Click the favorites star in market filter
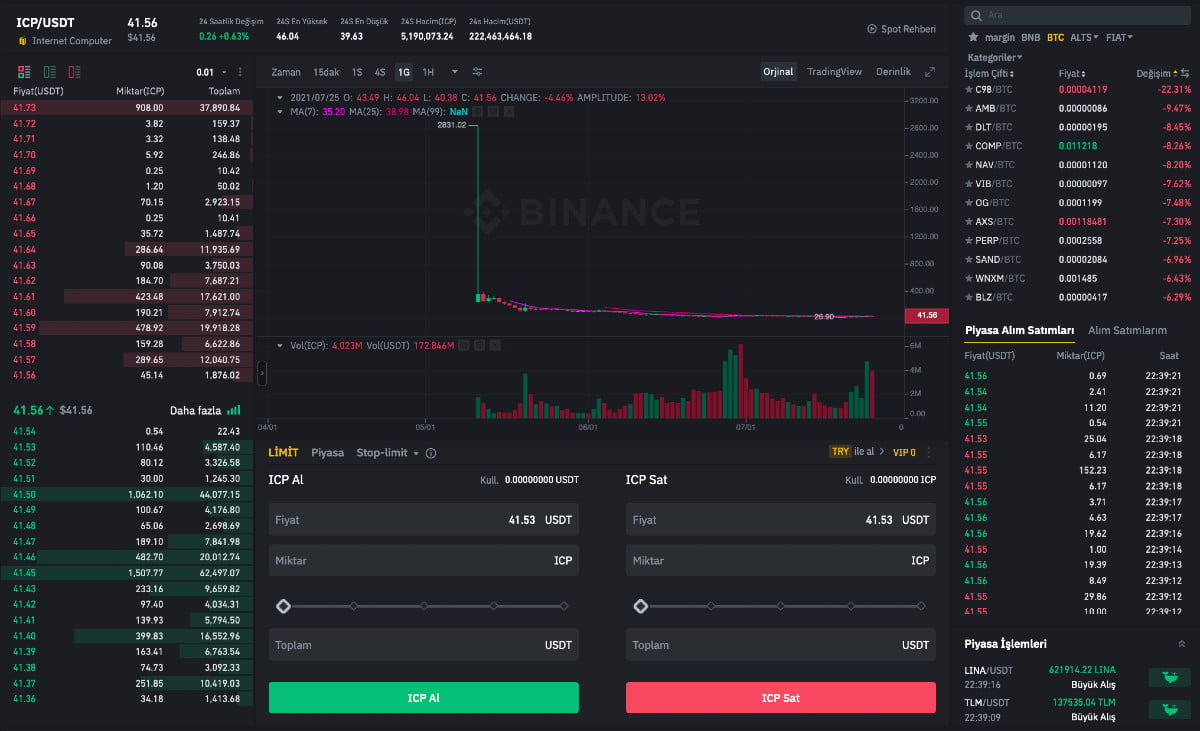This screenshot has height=731, width=1200. pyautogui.click(x=973, y=37)
